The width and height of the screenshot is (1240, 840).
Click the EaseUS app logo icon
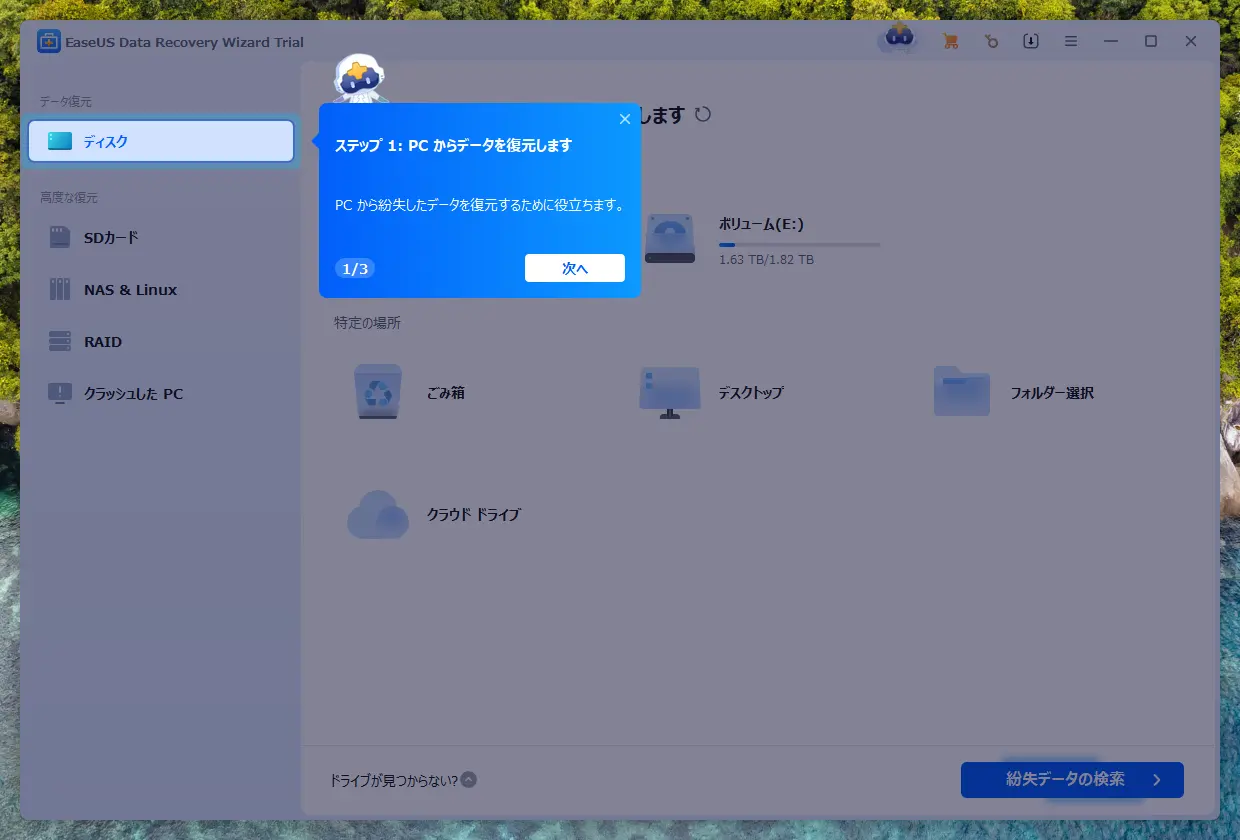pos(48,41)
